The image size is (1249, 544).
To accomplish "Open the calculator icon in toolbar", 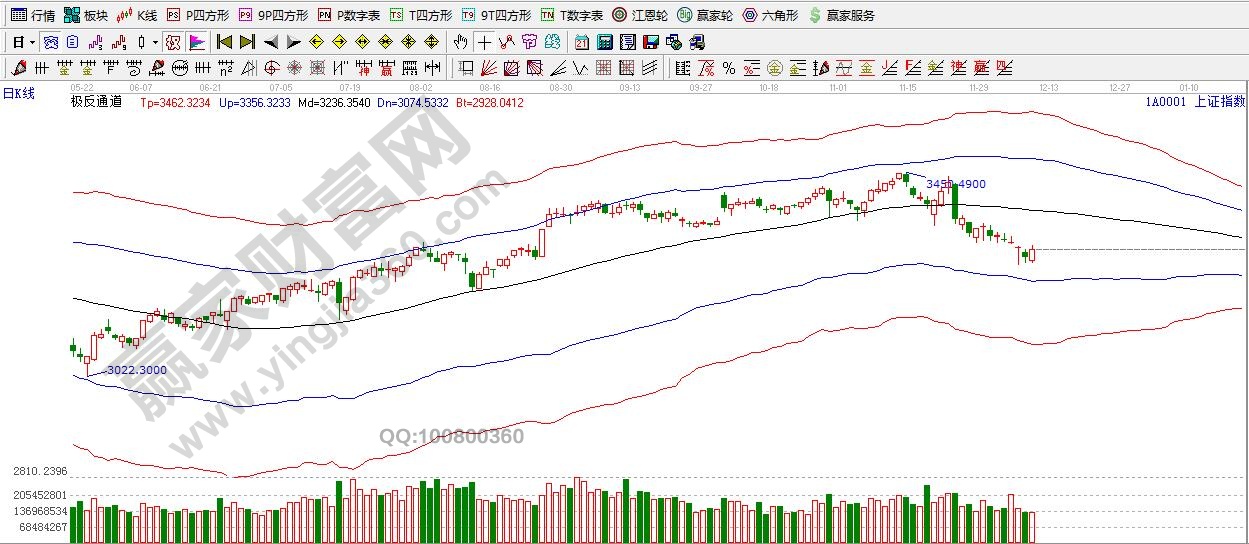I will tap(605, 42).
